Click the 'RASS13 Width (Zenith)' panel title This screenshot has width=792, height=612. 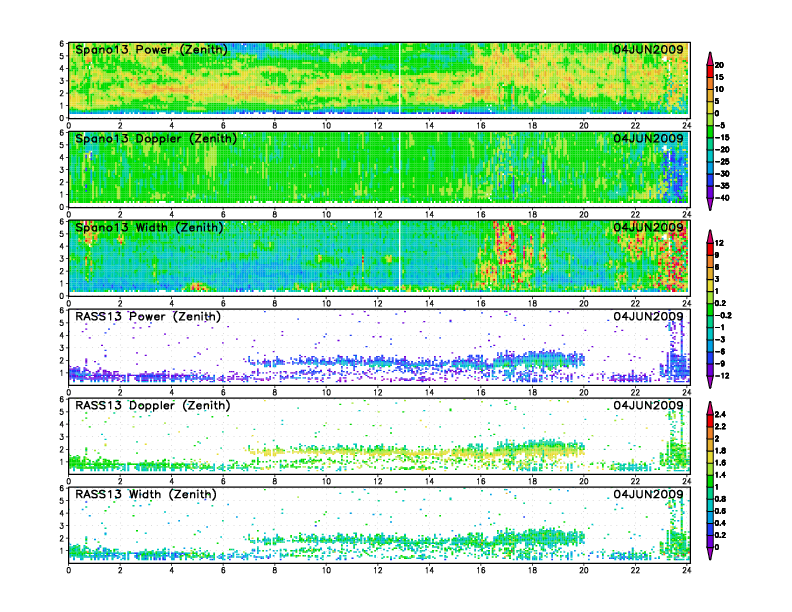146,494
